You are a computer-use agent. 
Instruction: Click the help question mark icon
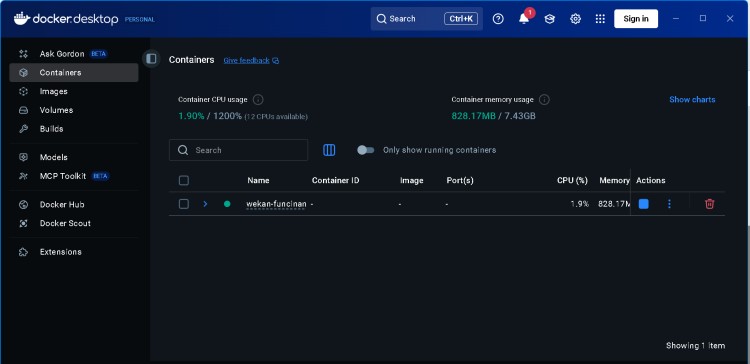pyautogui.click(x=498, y=19)
